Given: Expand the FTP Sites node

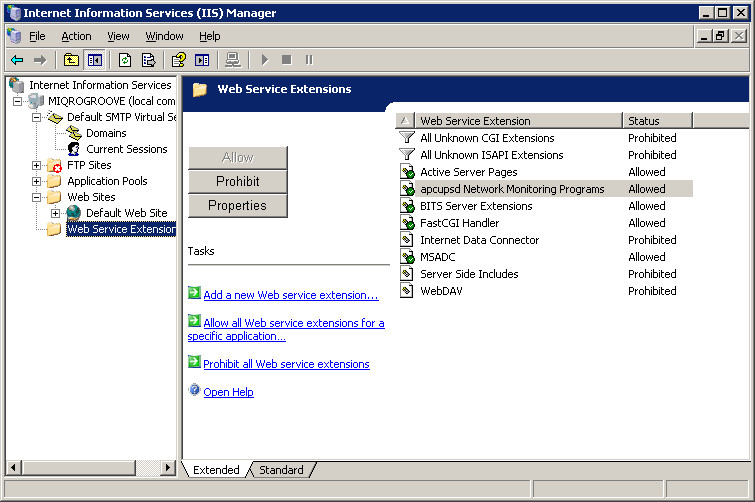Looking at the screenshot, I should click(x=36, y=165).
